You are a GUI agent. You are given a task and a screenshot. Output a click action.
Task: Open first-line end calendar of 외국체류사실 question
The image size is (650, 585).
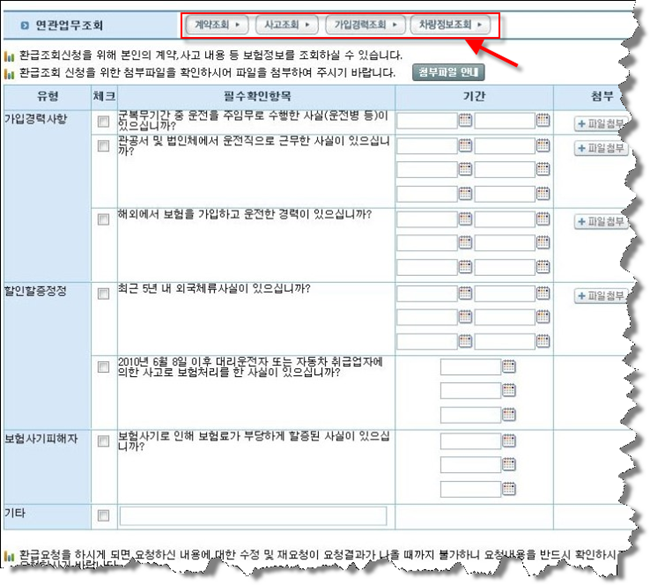point(543,294)
